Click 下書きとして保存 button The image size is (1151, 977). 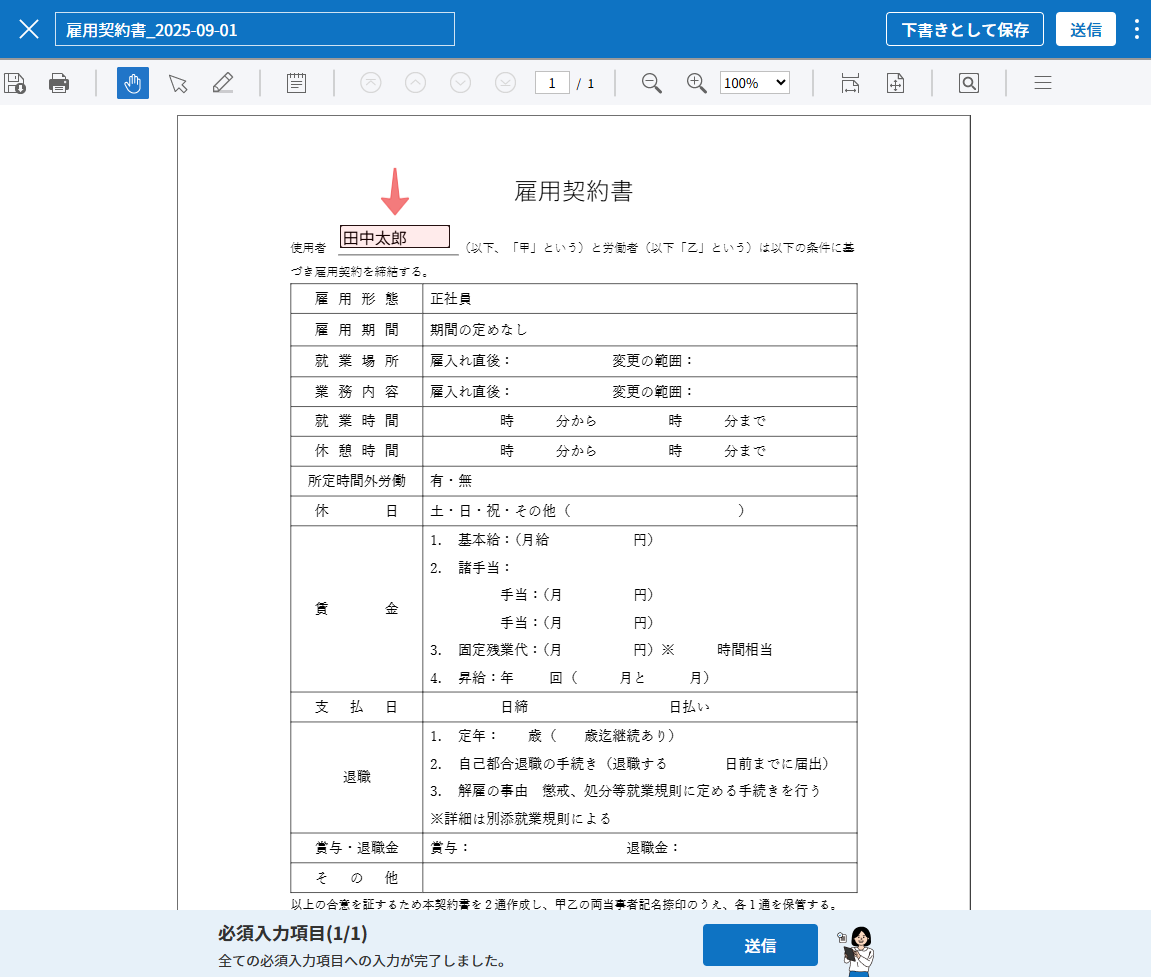tap(964, 29)
